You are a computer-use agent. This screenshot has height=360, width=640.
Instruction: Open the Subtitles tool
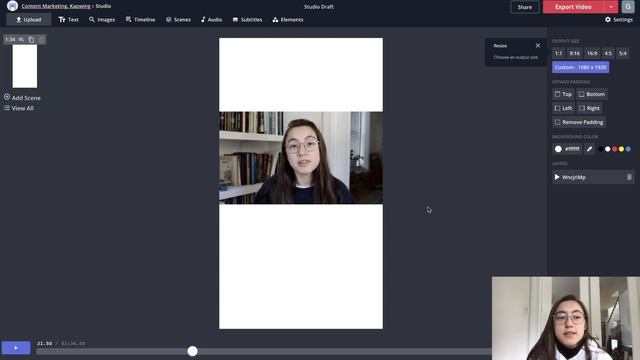247,20
